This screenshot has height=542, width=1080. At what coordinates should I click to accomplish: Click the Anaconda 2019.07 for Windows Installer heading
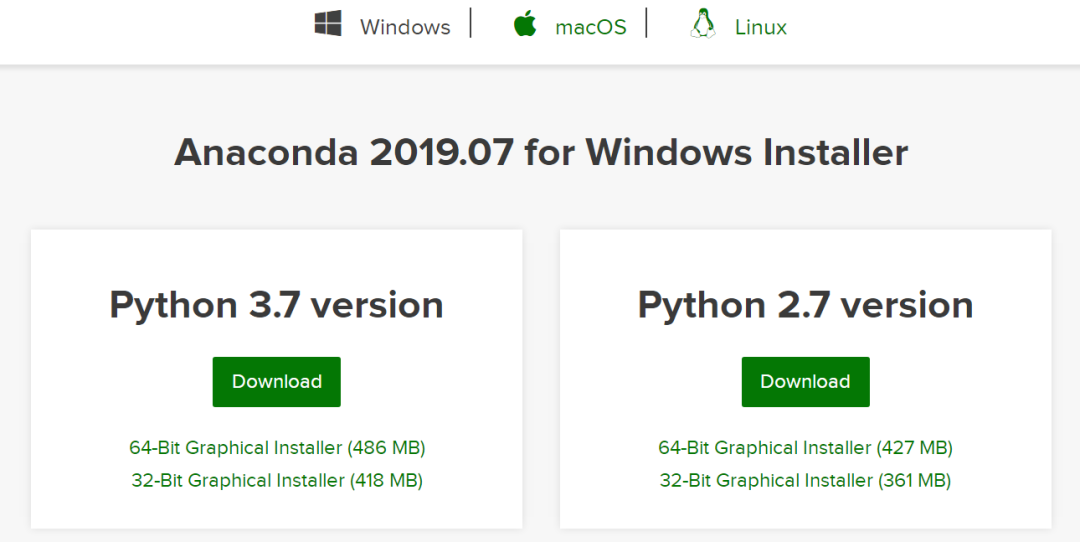[x=541, y=152]
